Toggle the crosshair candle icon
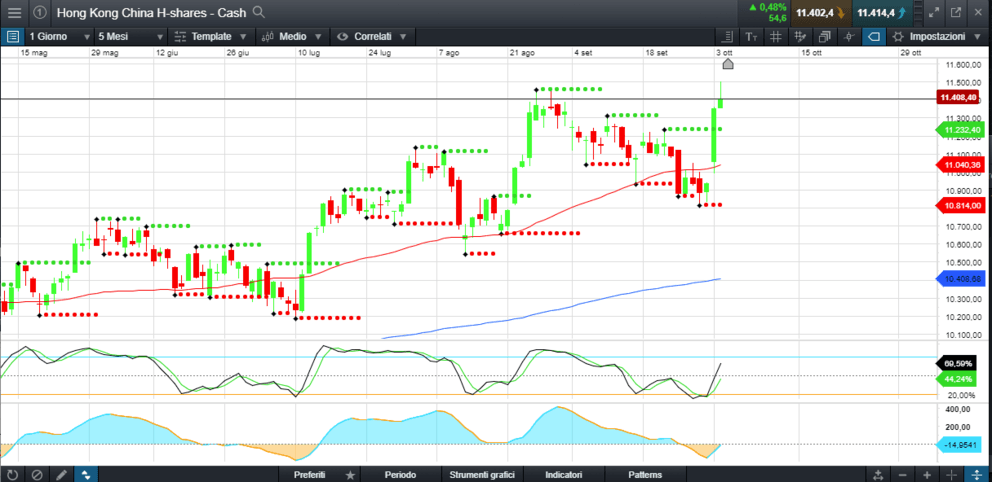Viewport: 992px width, 482px height. 849,37
